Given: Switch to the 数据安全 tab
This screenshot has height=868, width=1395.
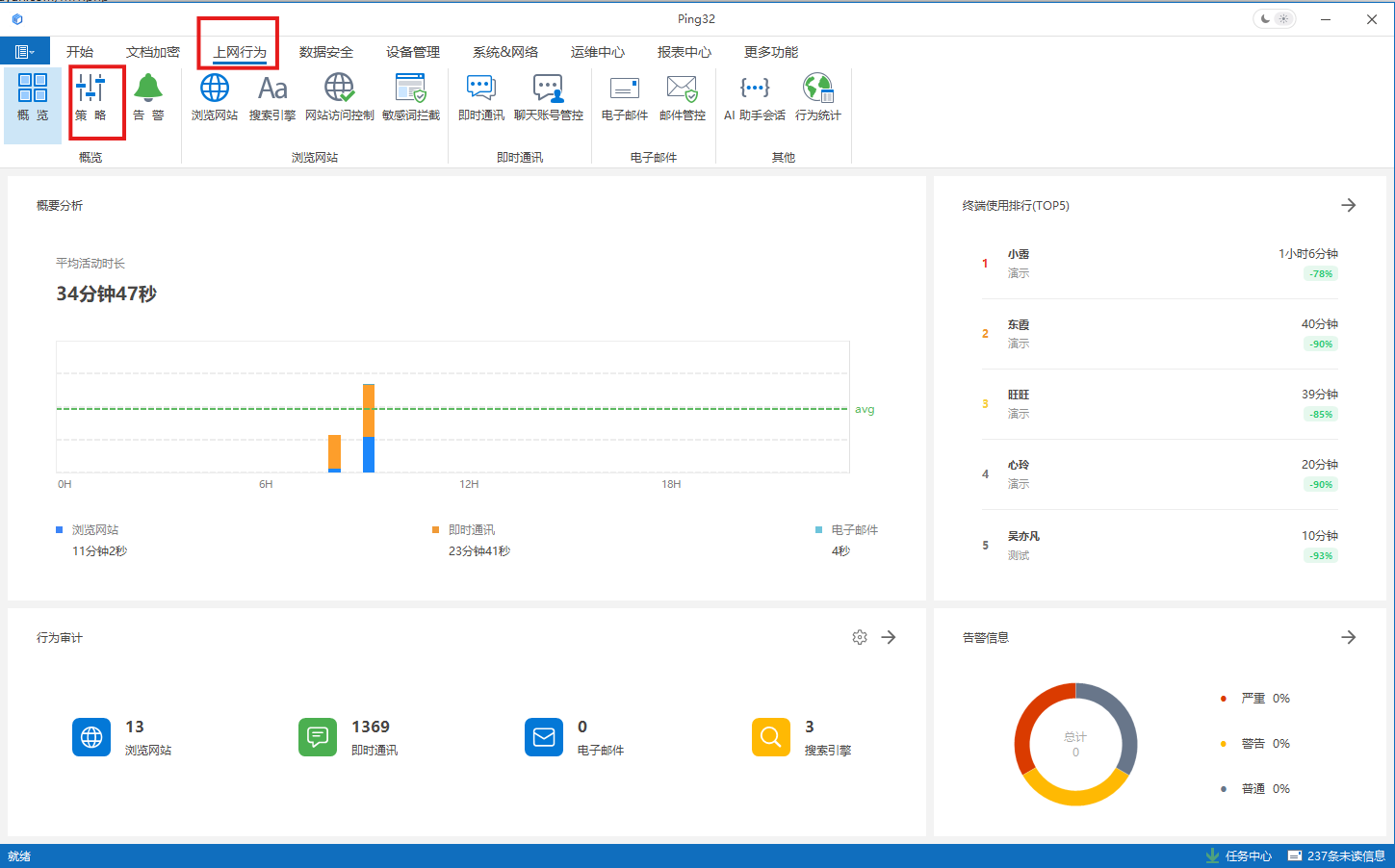Looking at the screenshot, I should pyautogui.click(x=325, y=52).
